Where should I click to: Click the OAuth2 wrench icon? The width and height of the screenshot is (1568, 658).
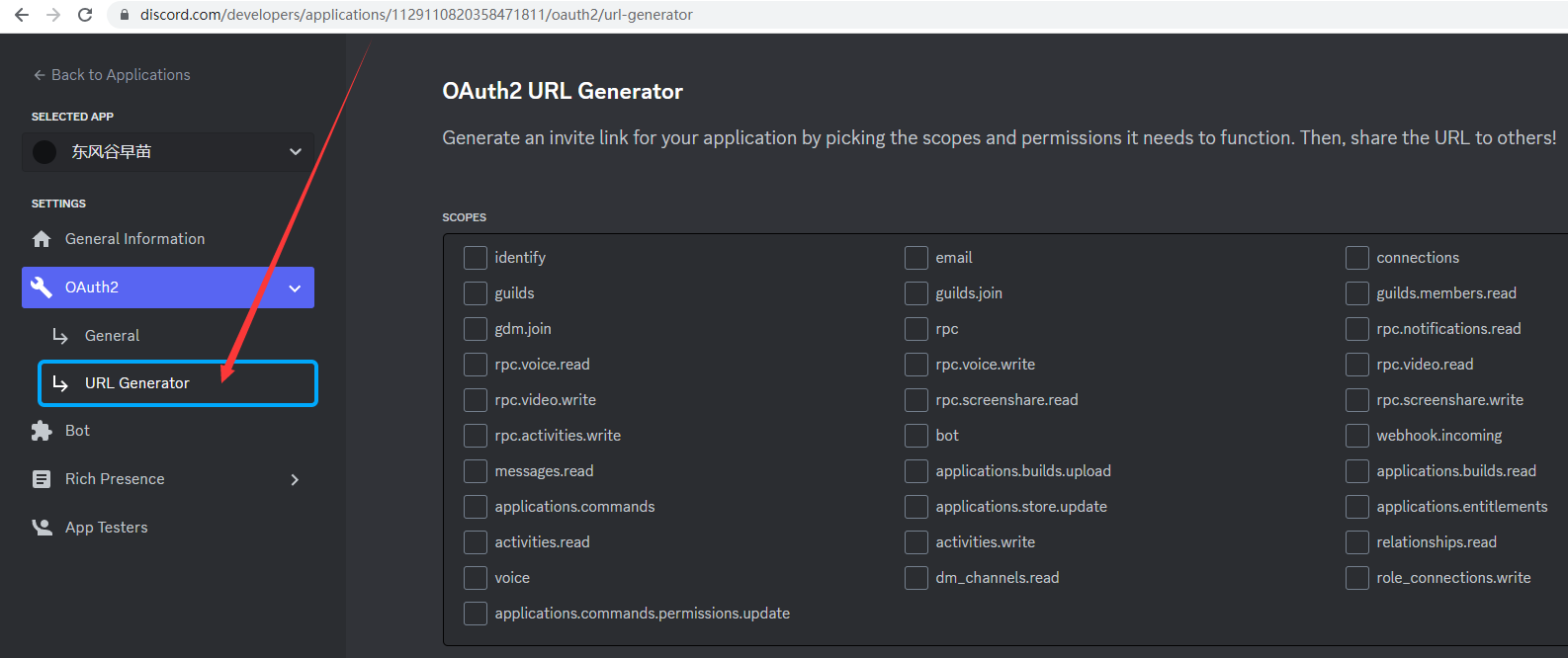click(42, 288)
